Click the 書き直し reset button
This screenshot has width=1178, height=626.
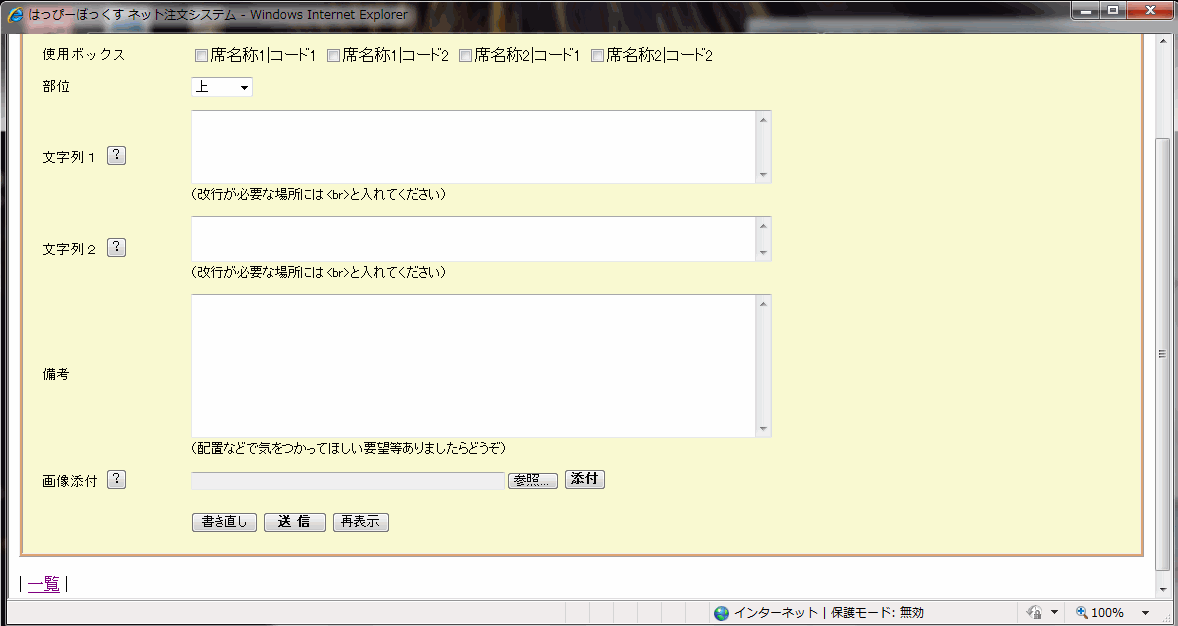click(225, 522)
